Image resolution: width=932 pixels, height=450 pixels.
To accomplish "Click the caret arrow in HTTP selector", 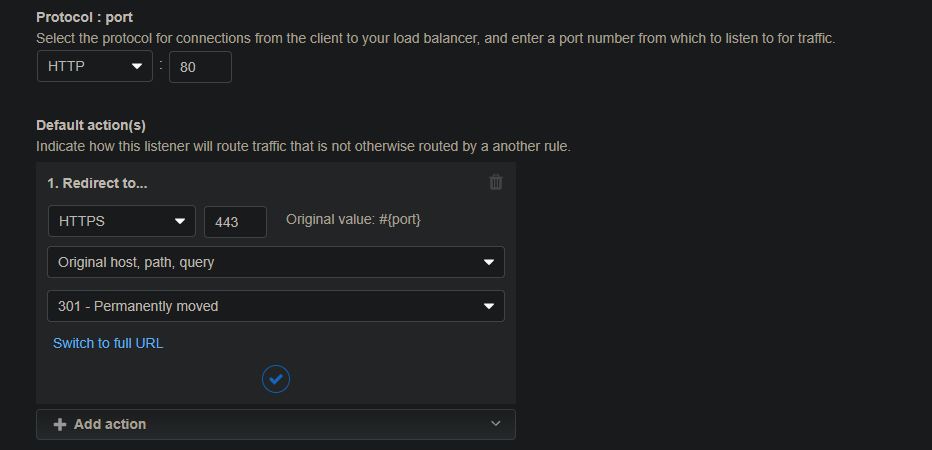I will 136,67.
